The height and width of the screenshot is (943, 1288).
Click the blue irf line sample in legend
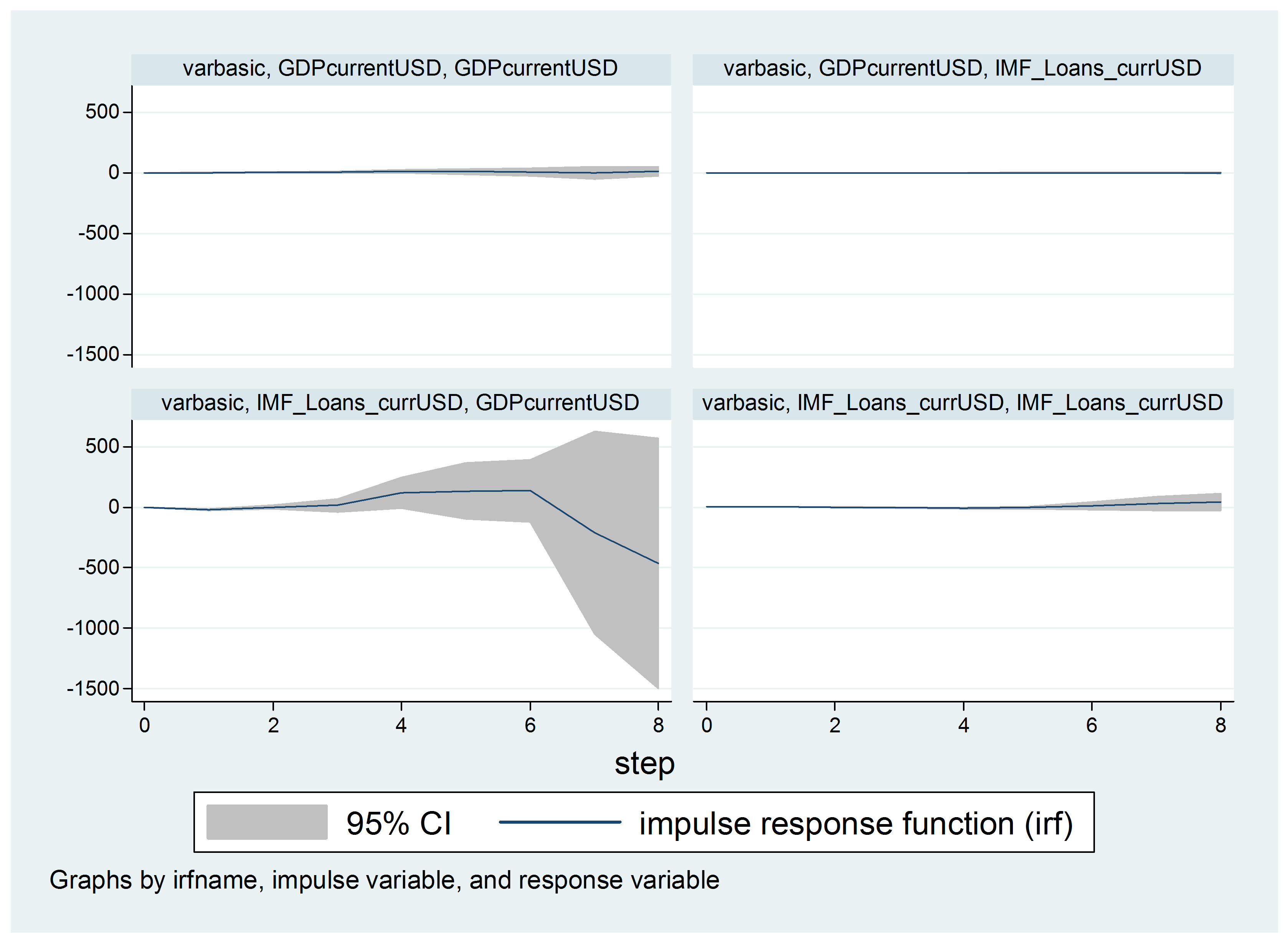tap(560, 822)
